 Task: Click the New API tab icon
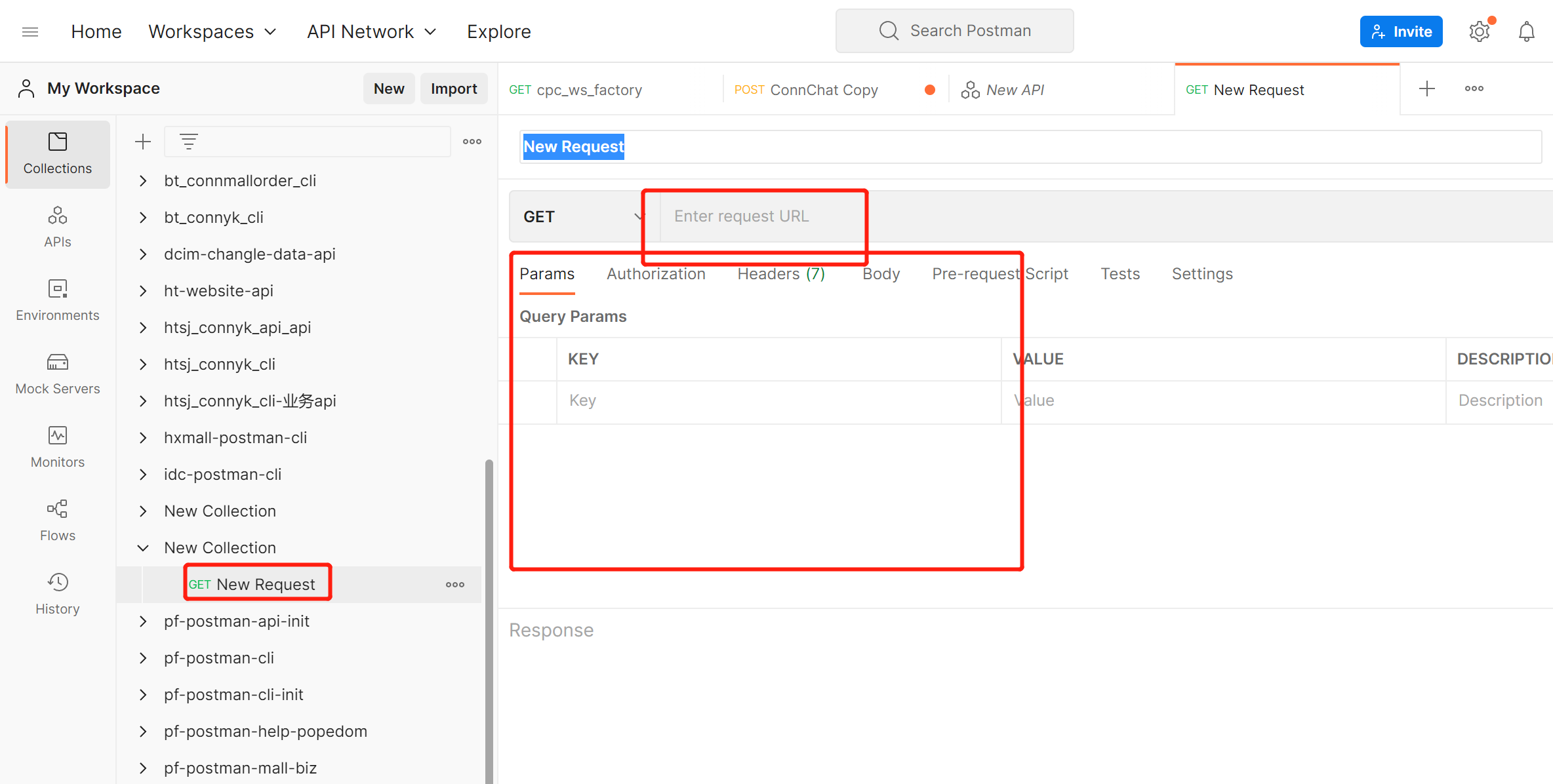(x=971, y=90)
